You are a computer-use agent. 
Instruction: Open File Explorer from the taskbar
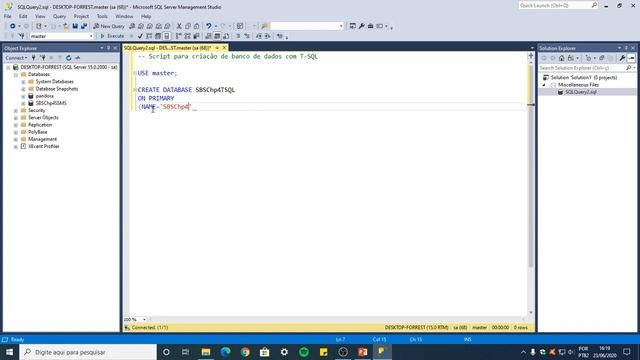[x=206, y=352]
